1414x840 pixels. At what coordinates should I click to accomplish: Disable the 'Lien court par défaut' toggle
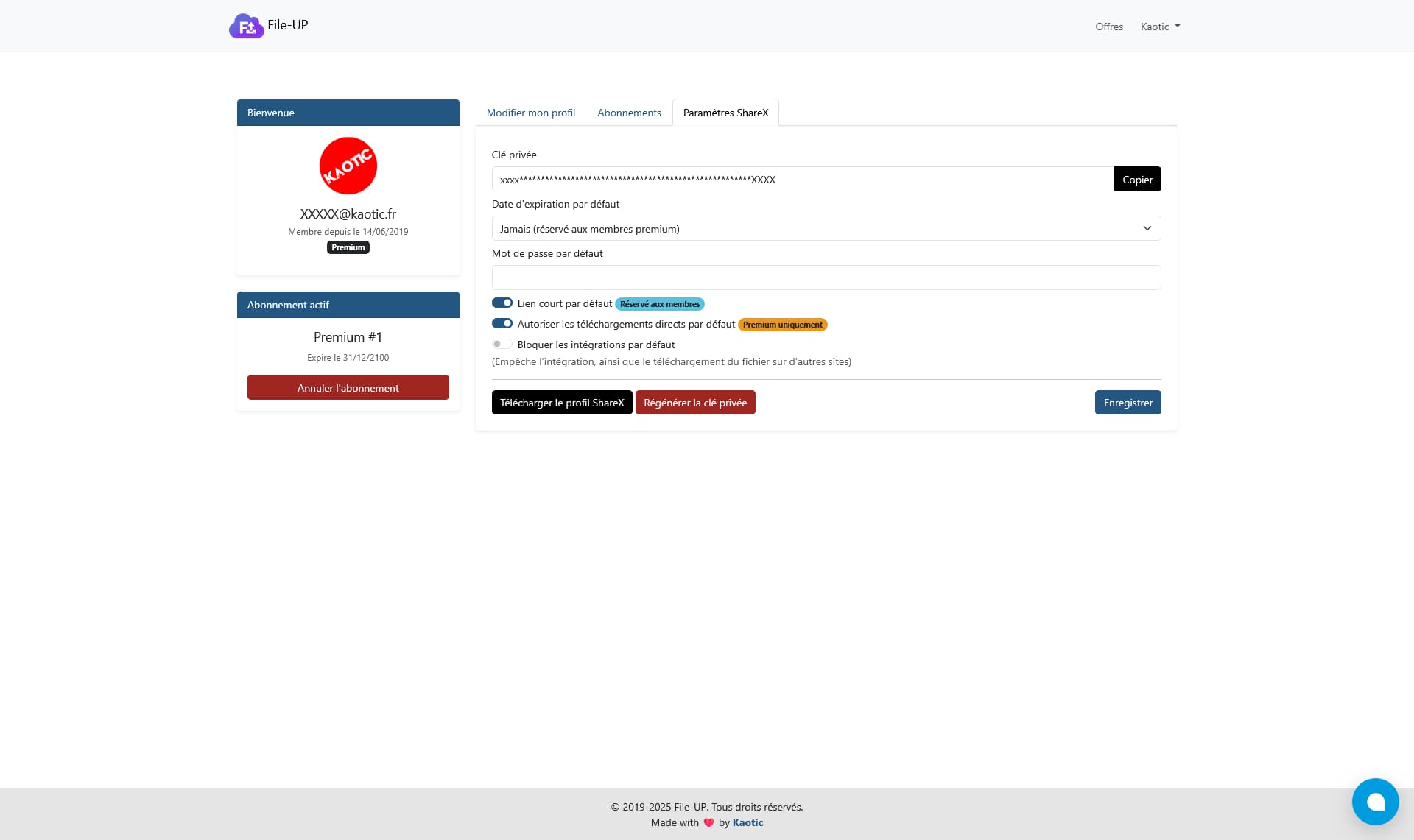coord(502,303)
